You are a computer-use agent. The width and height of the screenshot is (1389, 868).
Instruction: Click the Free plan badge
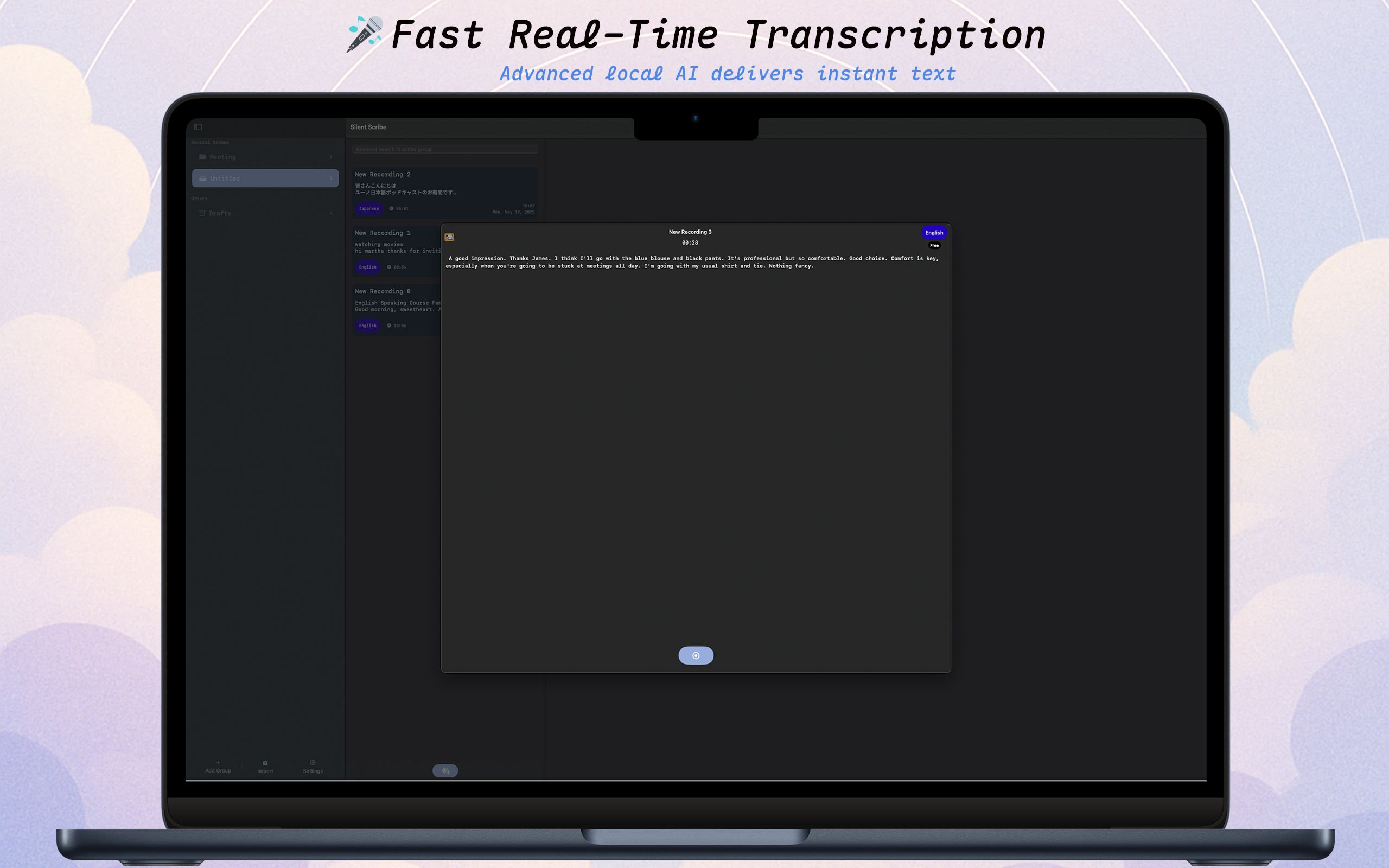tap(934, 246)
